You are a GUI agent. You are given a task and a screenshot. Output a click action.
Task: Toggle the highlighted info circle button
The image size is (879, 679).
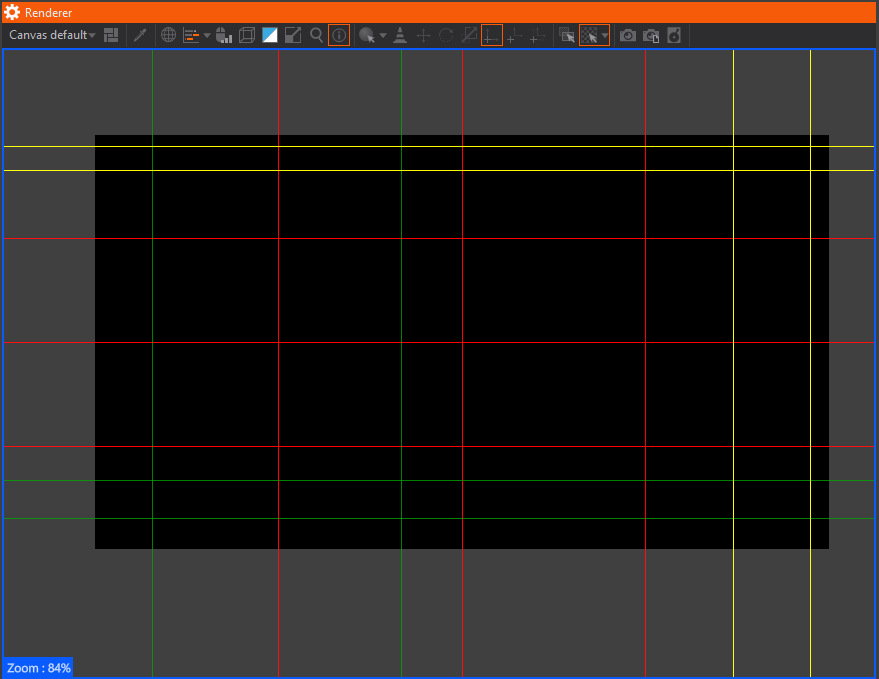click(x=339, y=35)
